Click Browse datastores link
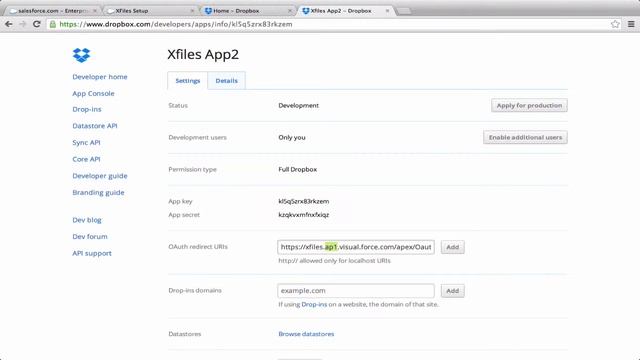The height and width of the screenshot is (360, 640). [x=306, y=334]
